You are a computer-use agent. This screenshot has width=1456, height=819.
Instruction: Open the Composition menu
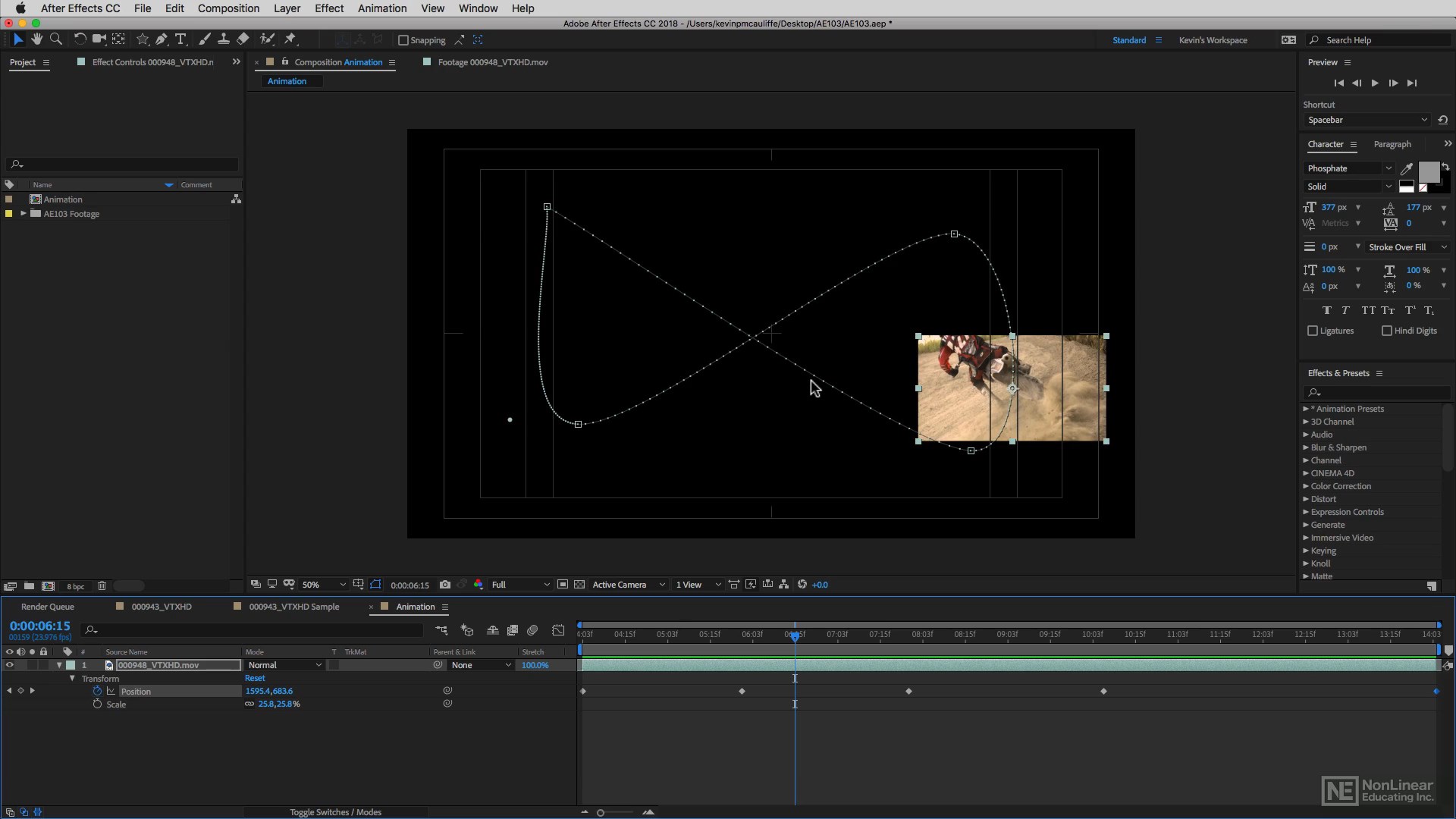[x=228, y=8]
